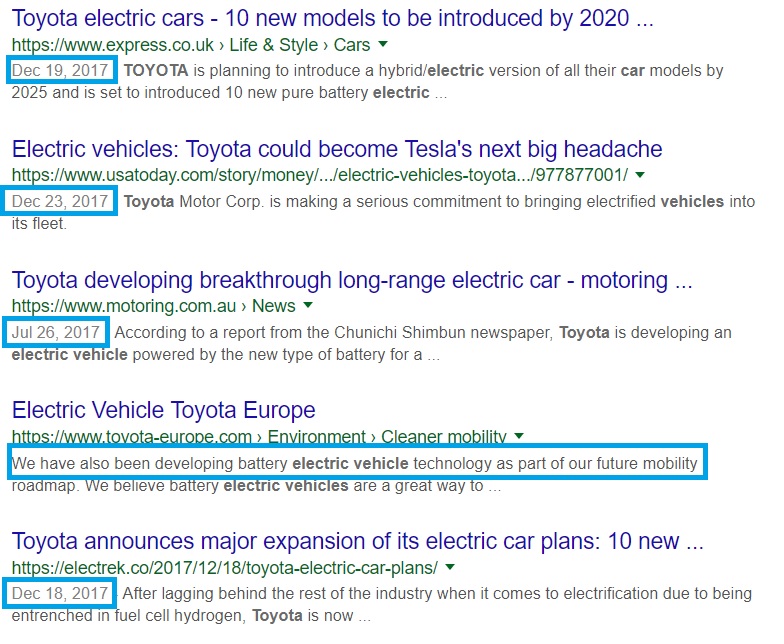Open the Toyota electric cars 10 new models result
This screenshot has height=644, width=784.
[x=332, y=19]
